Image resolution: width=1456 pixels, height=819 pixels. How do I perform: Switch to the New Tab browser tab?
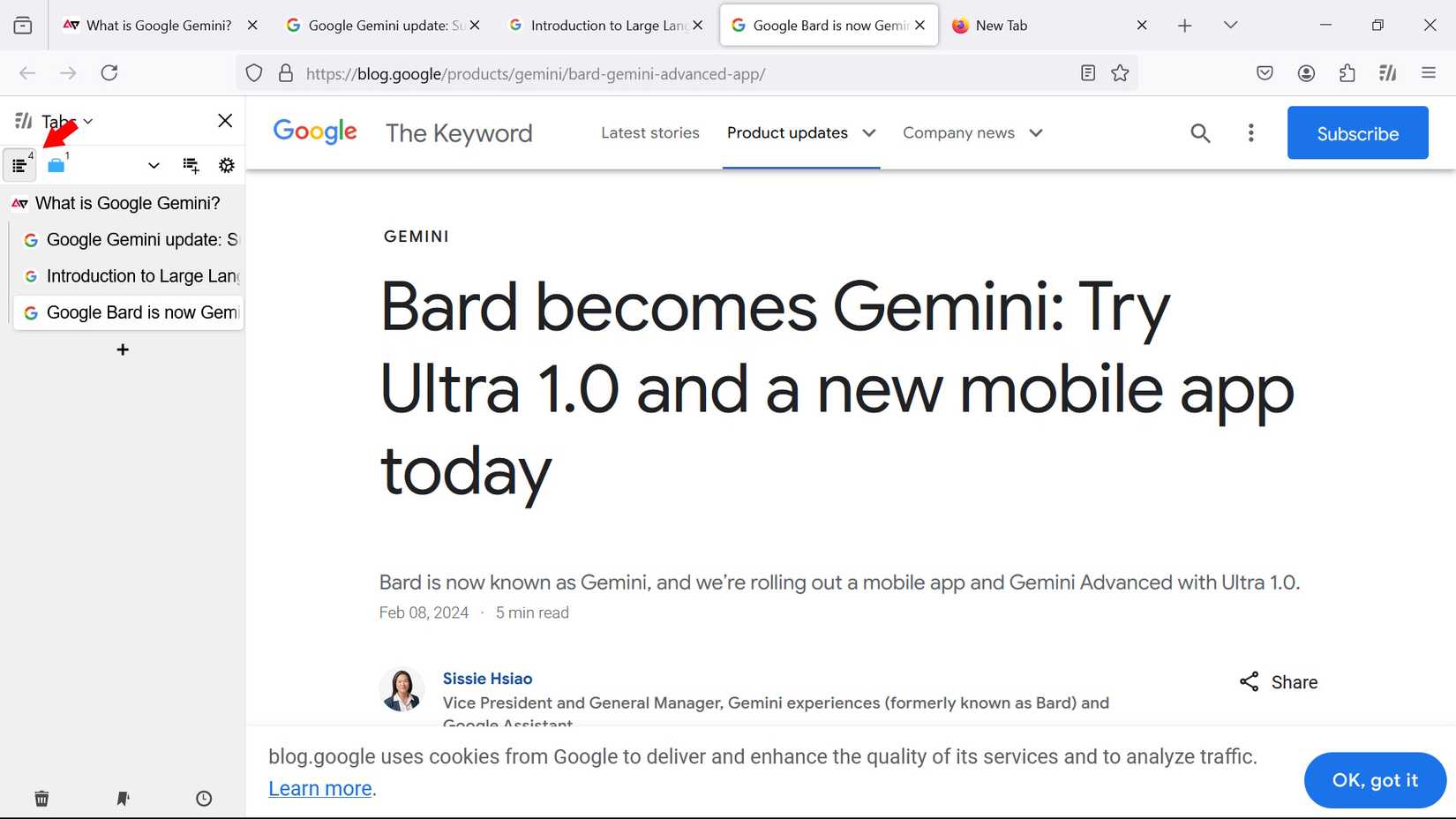[x=1002, y=25]
